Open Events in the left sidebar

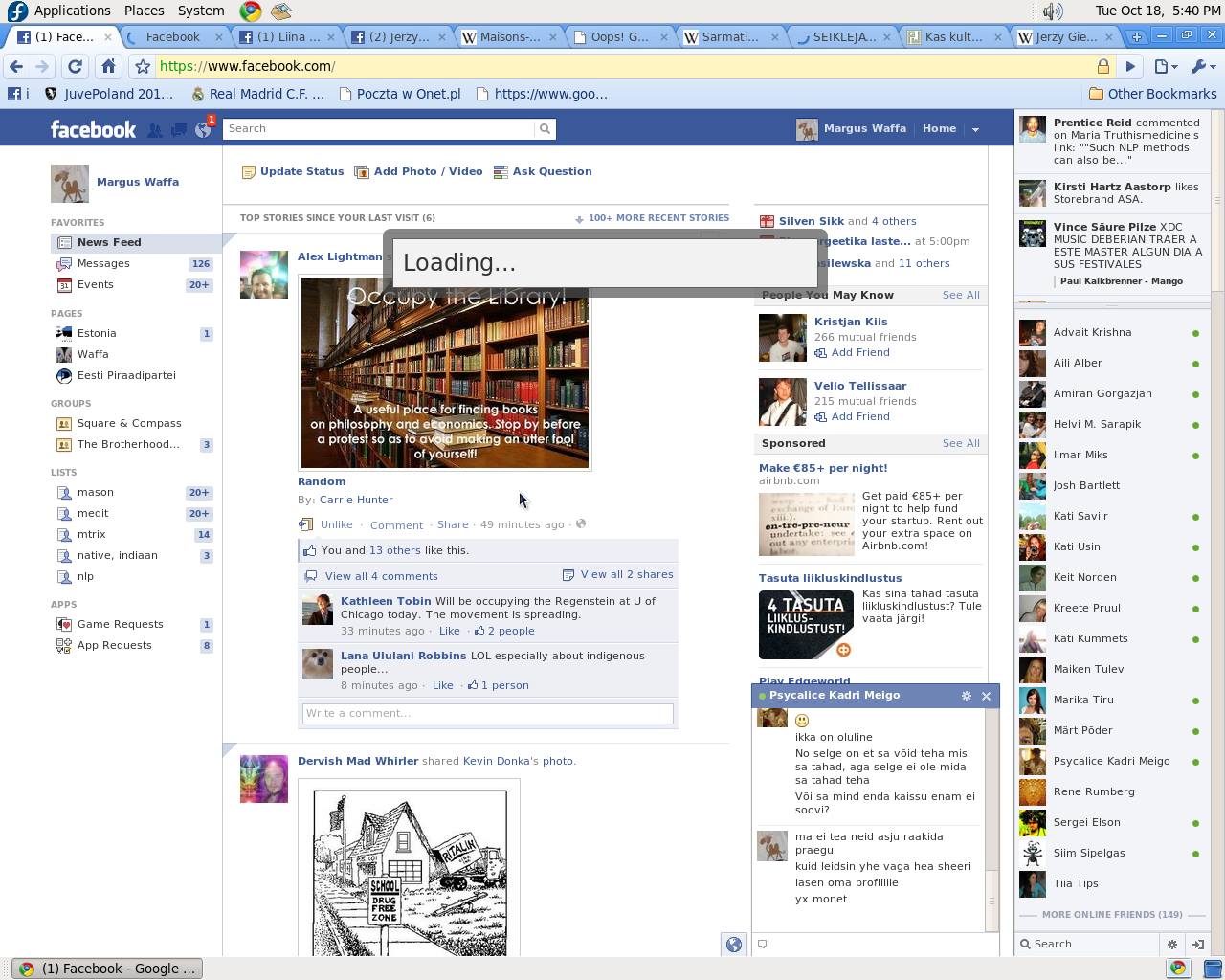click(x=95, y=284)
